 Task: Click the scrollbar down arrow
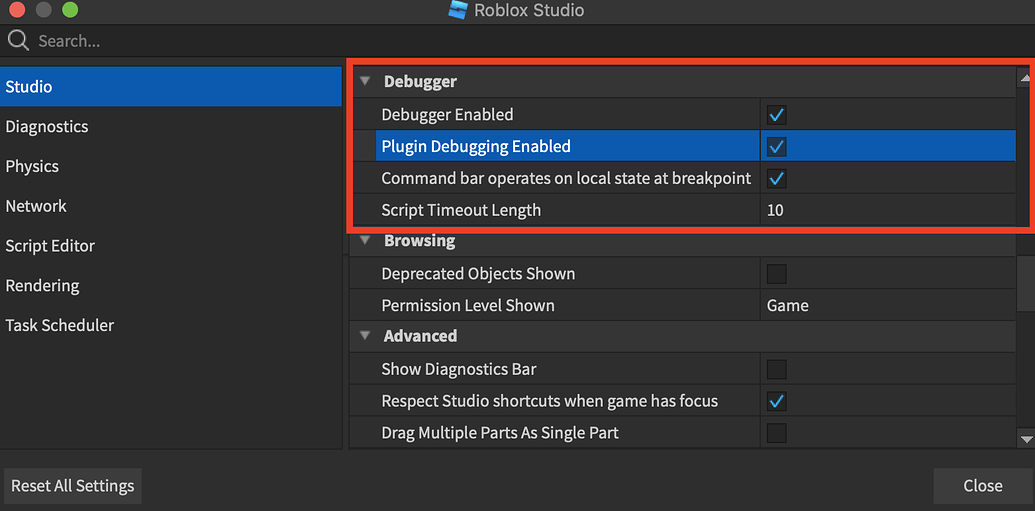tap(1025, 438)
